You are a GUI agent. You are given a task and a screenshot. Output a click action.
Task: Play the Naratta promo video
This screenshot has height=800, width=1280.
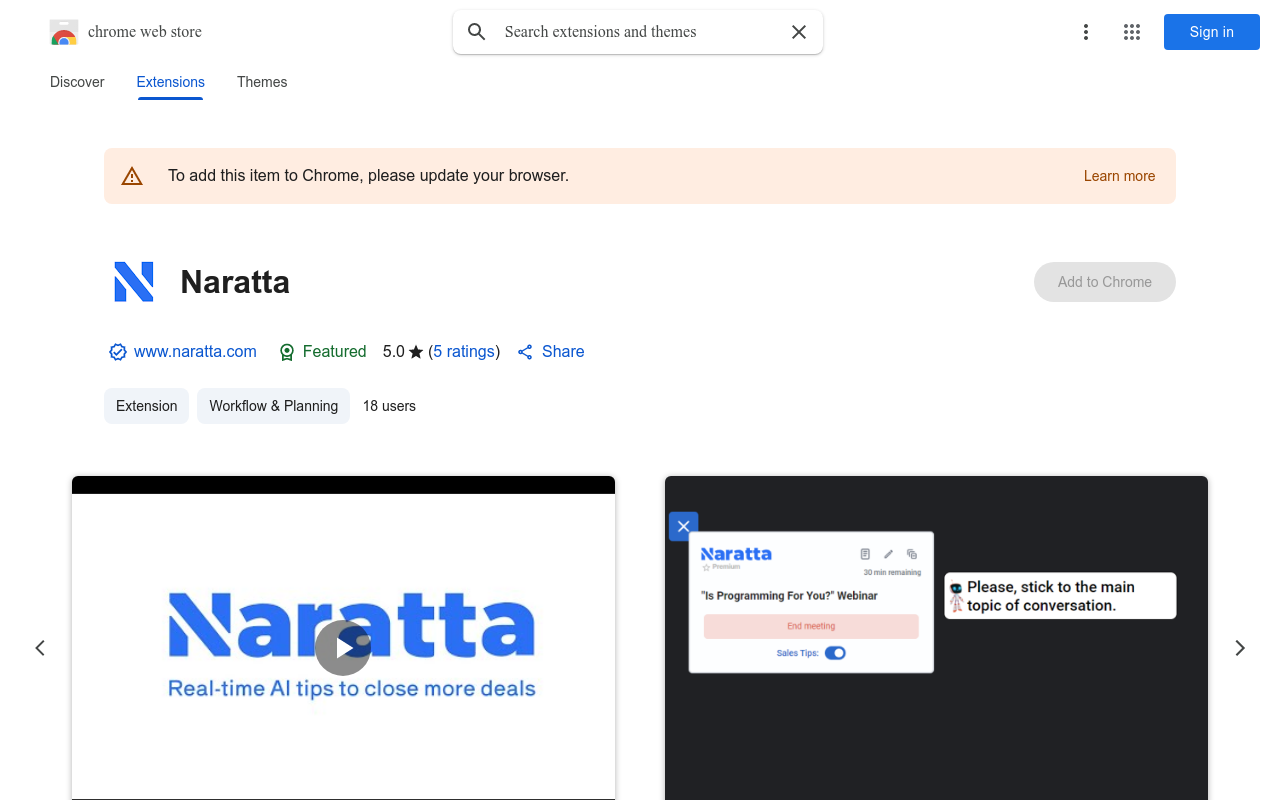click(343, 648)
